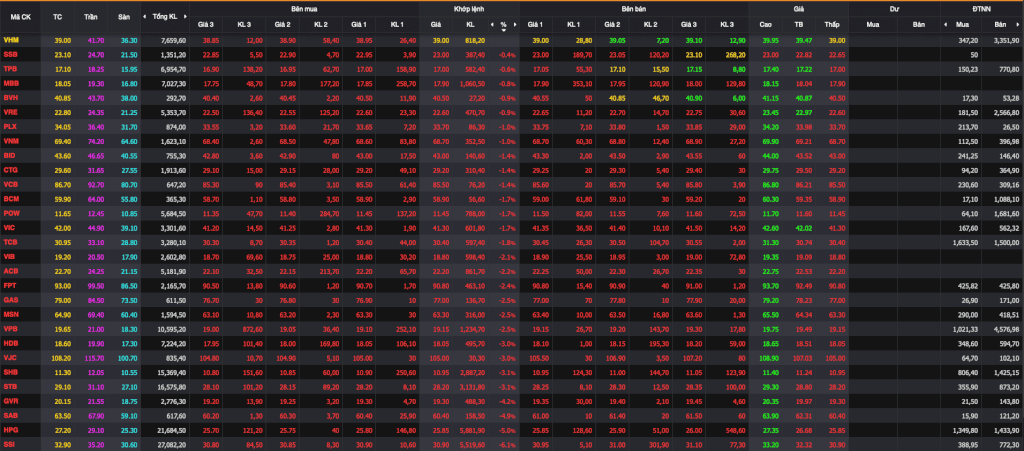Open the MBB ticker symbol
1024x451 pixels.
coord(10,84)
